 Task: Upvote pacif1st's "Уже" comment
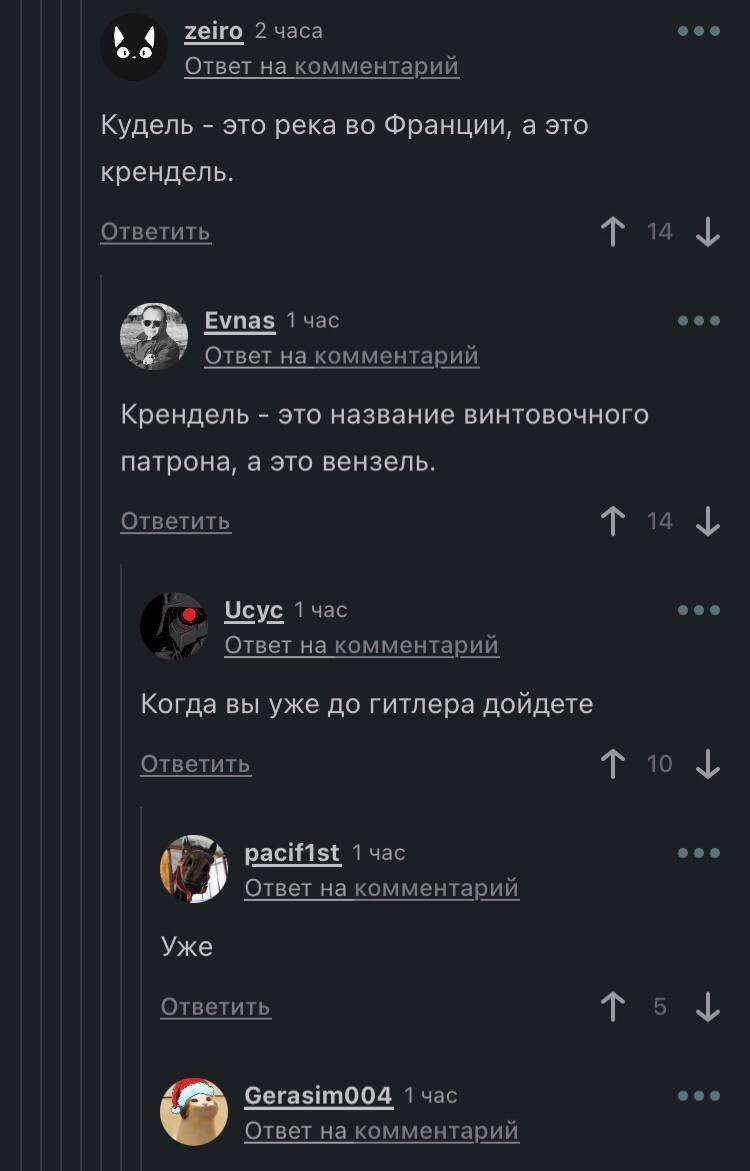coord(613,1007)
